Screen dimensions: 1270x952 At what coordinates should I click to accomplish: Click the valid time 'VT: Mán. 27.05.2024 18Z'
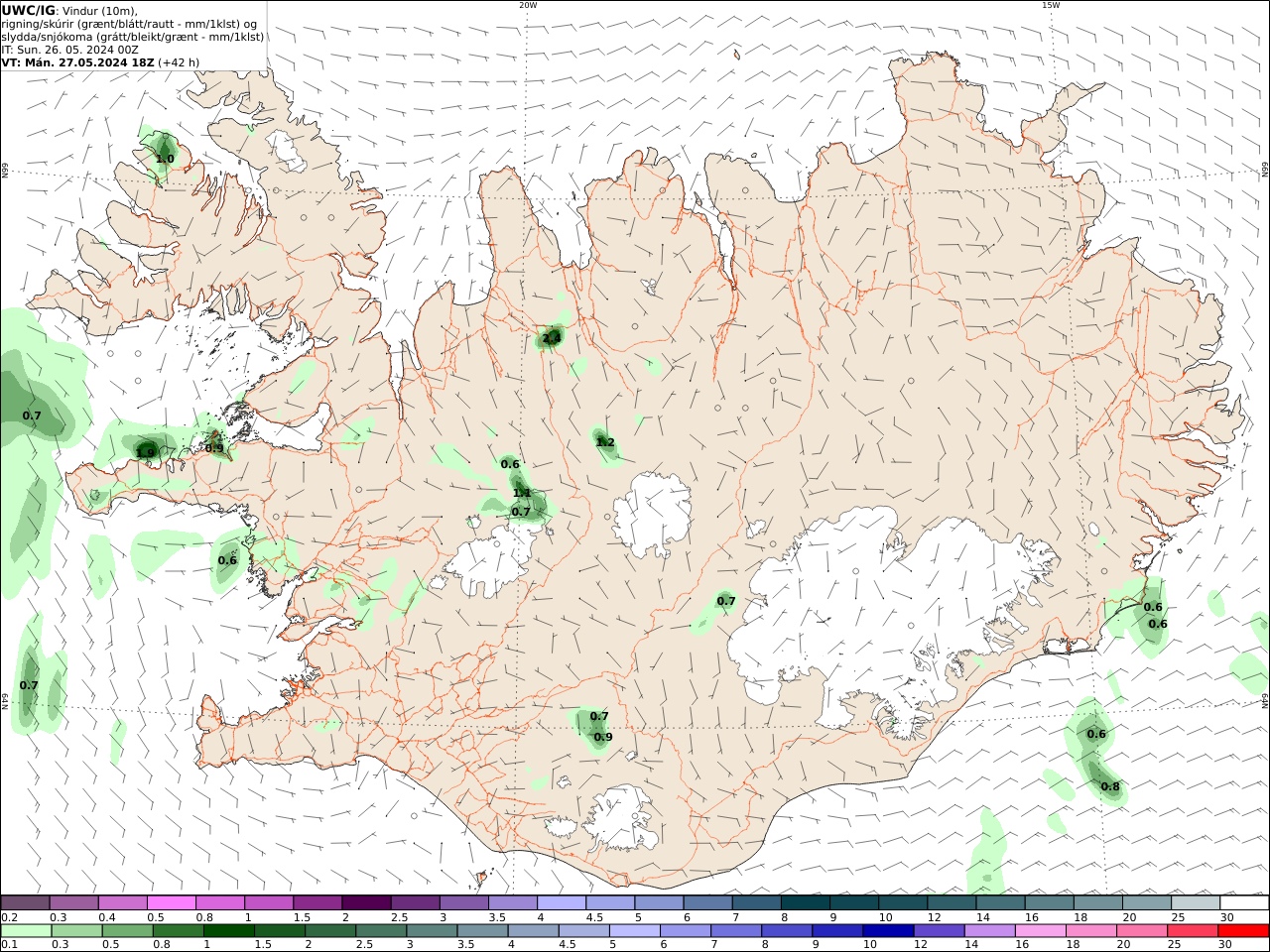pos(78,62)
